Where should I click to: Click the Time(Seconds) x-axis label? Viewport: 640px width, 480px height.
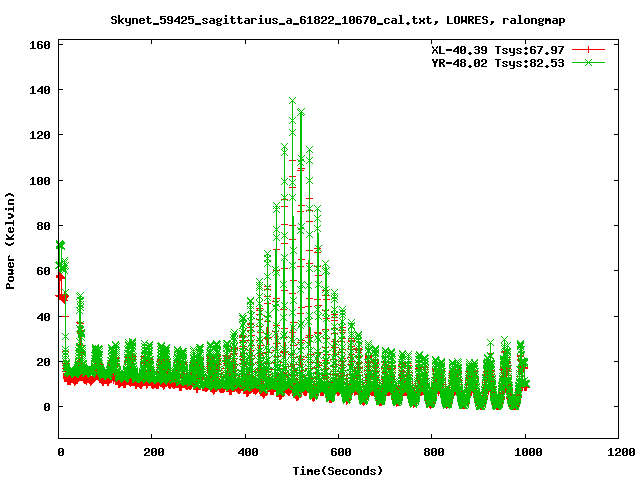pos(338,471)
